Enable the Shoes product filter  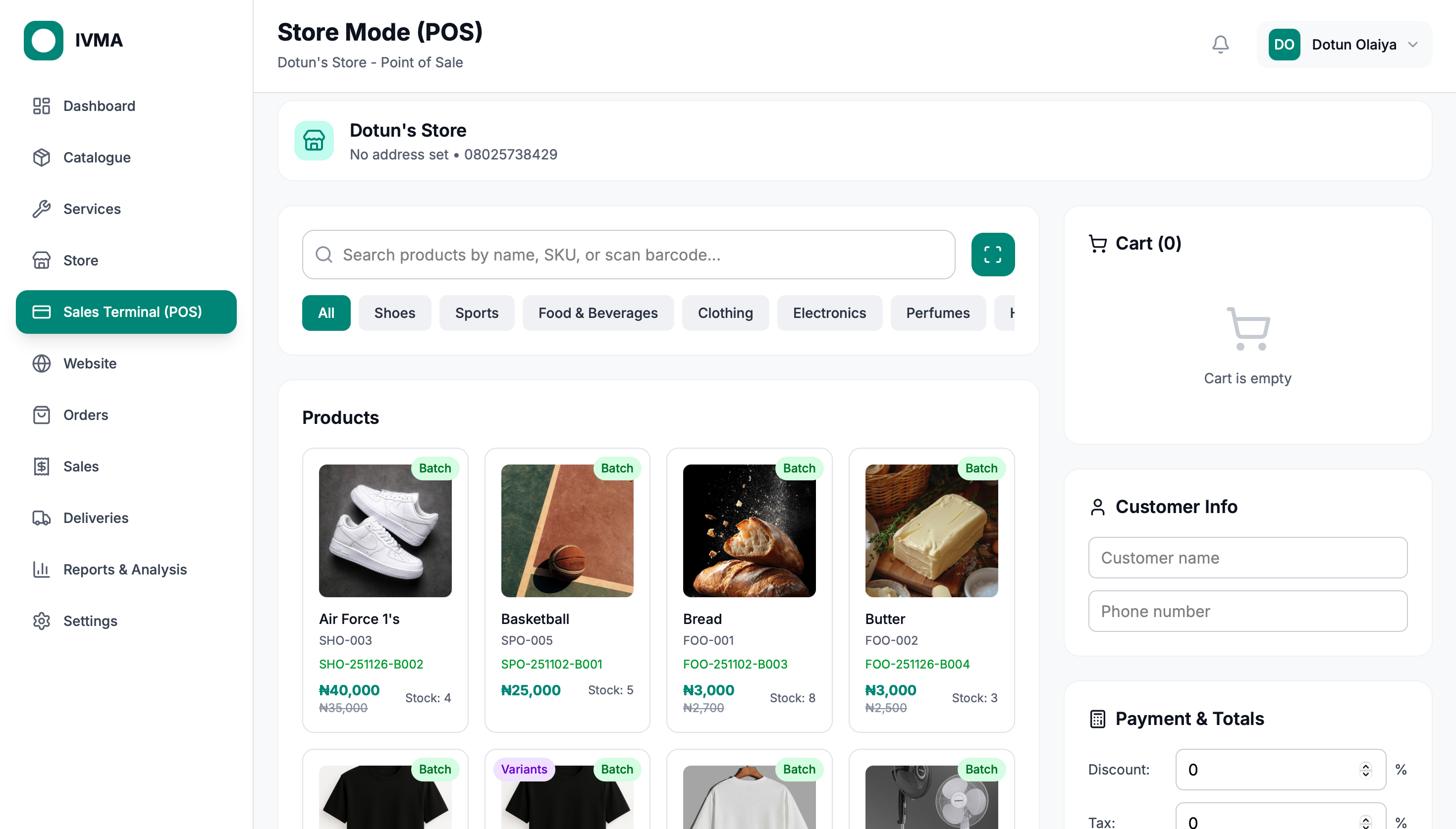coord(395,312)
